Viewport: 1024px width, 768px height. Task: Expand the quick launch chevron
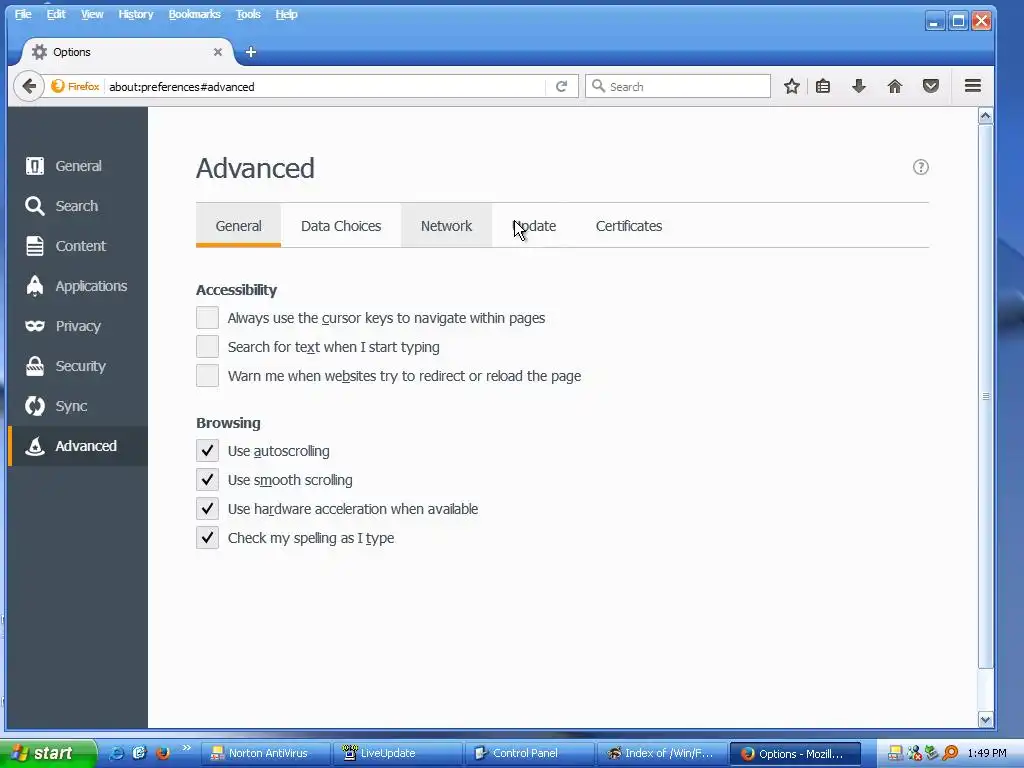click(187, 748)
